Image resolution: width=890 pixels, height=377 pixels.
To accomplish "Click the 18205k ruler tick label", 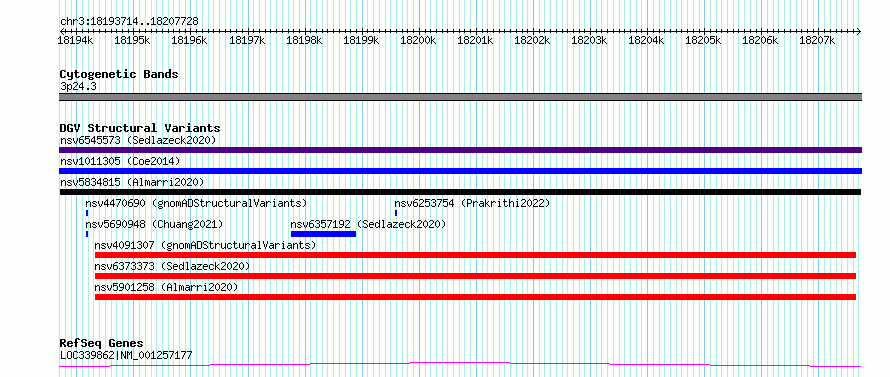I will tap(703, 40).
